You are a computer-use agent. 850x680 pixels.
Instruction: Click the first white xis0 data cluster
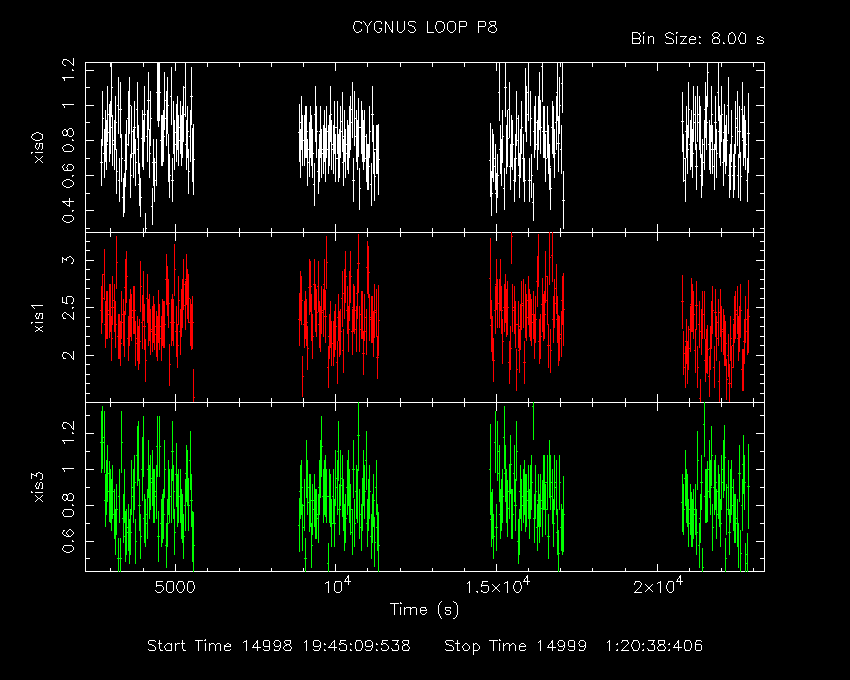pos(147,146)
